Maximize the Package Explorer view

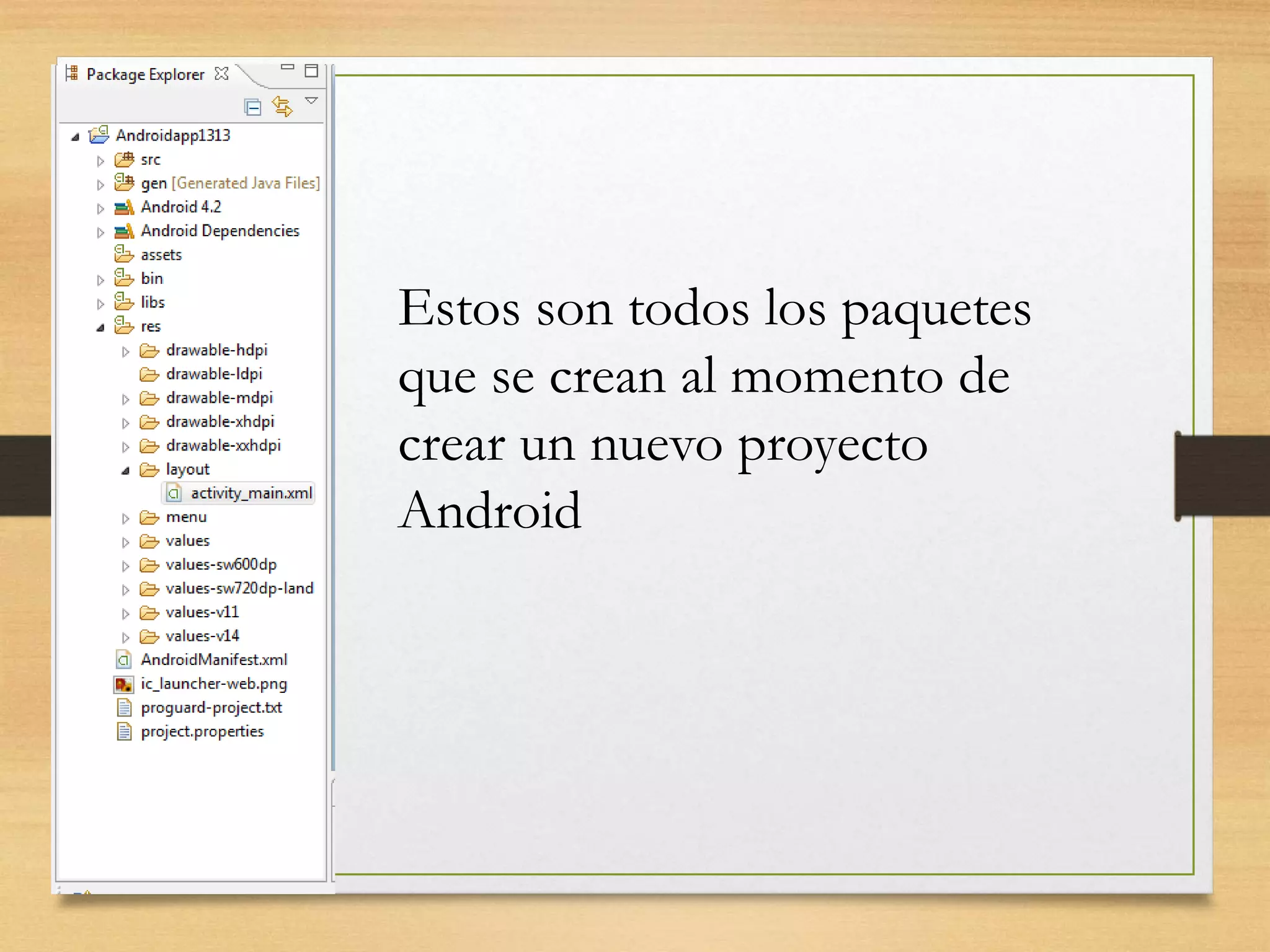click(311, 71)
